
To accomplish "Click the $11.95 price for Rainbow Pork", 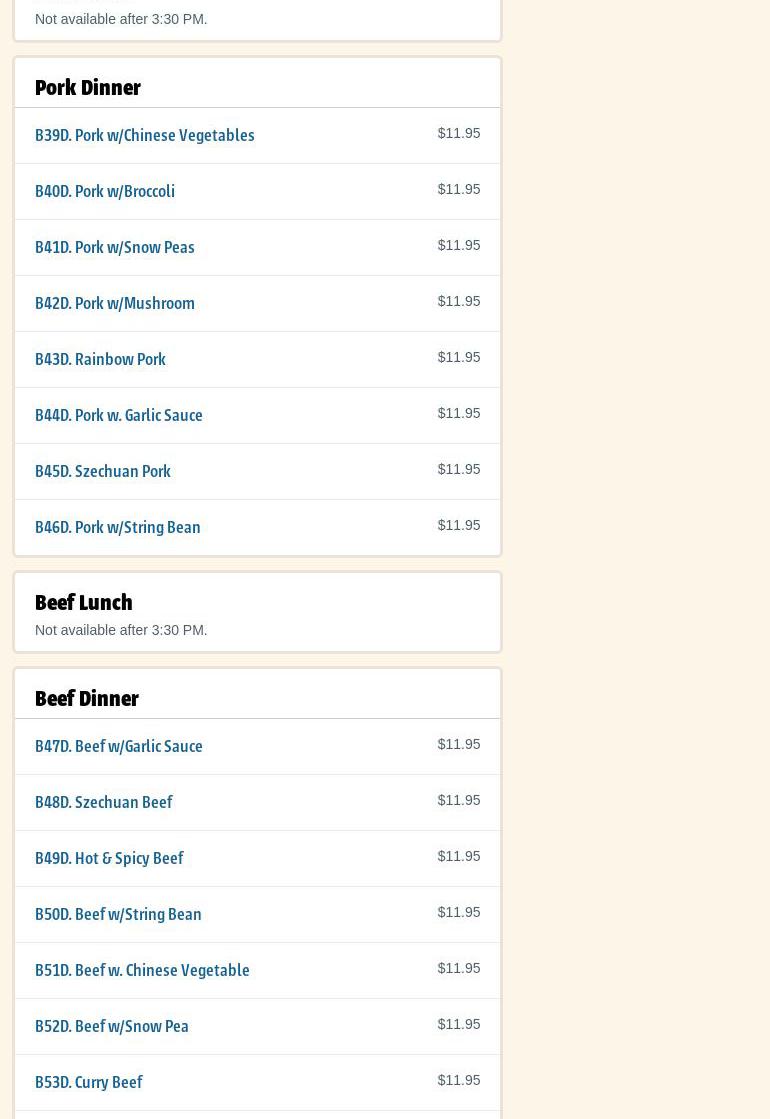I will (x=458, y=357).
